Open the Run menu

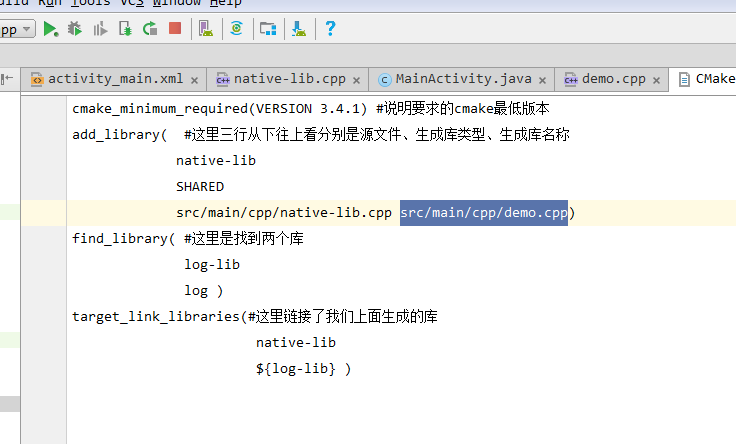click(49, 3)
